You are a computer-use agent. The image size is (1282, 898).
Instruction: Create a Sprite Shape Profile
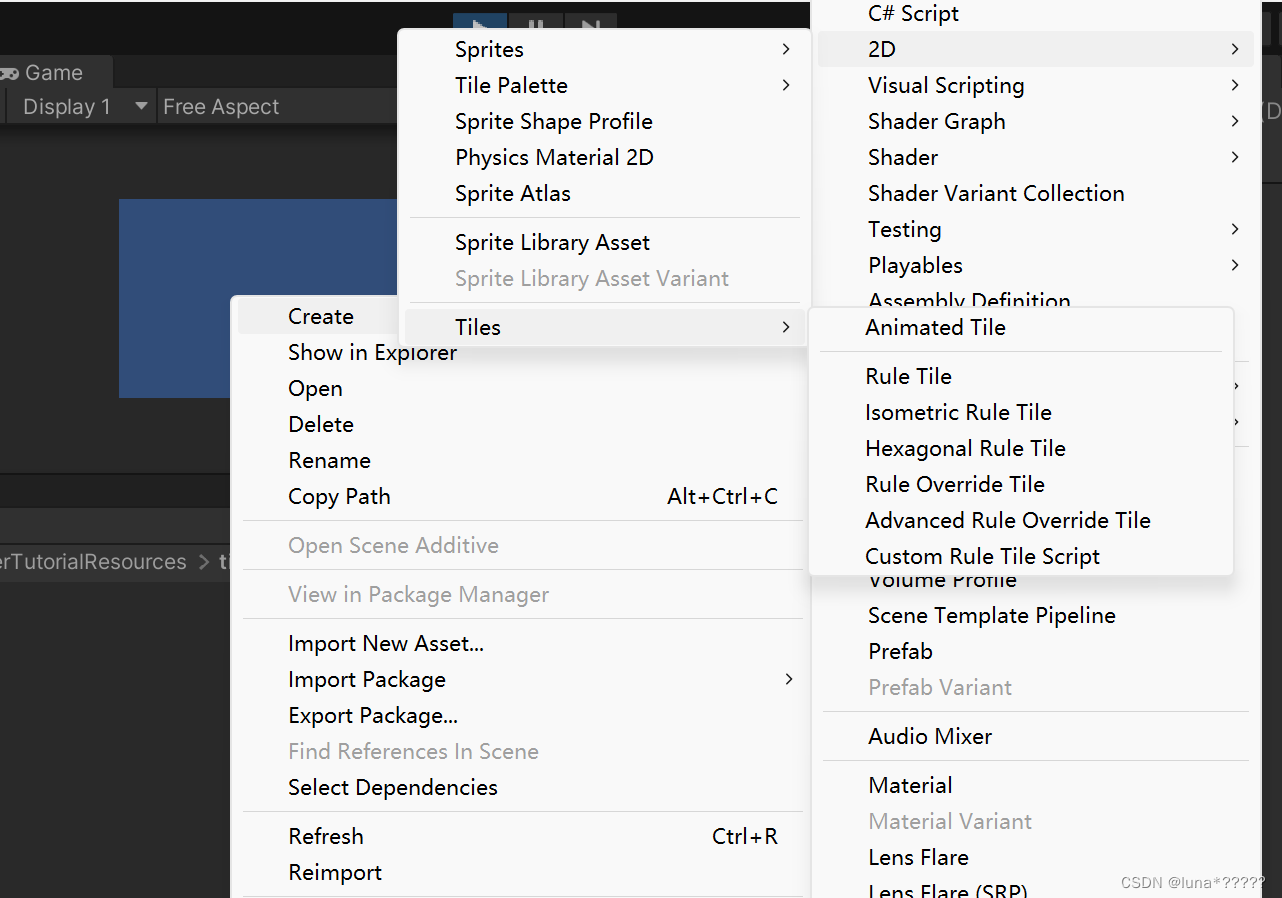[x=604, y=122]
